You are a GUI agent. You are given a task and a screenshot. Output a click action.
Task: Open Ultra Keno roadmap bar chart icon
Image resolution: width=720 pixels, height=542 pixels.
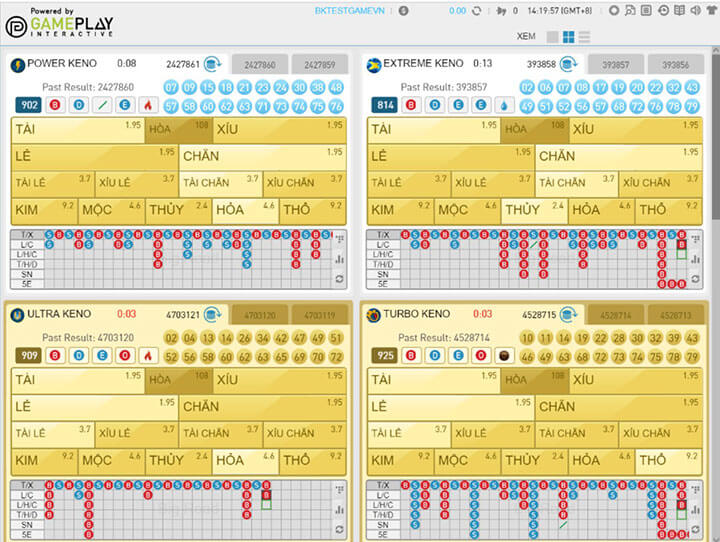pos(339,510)
